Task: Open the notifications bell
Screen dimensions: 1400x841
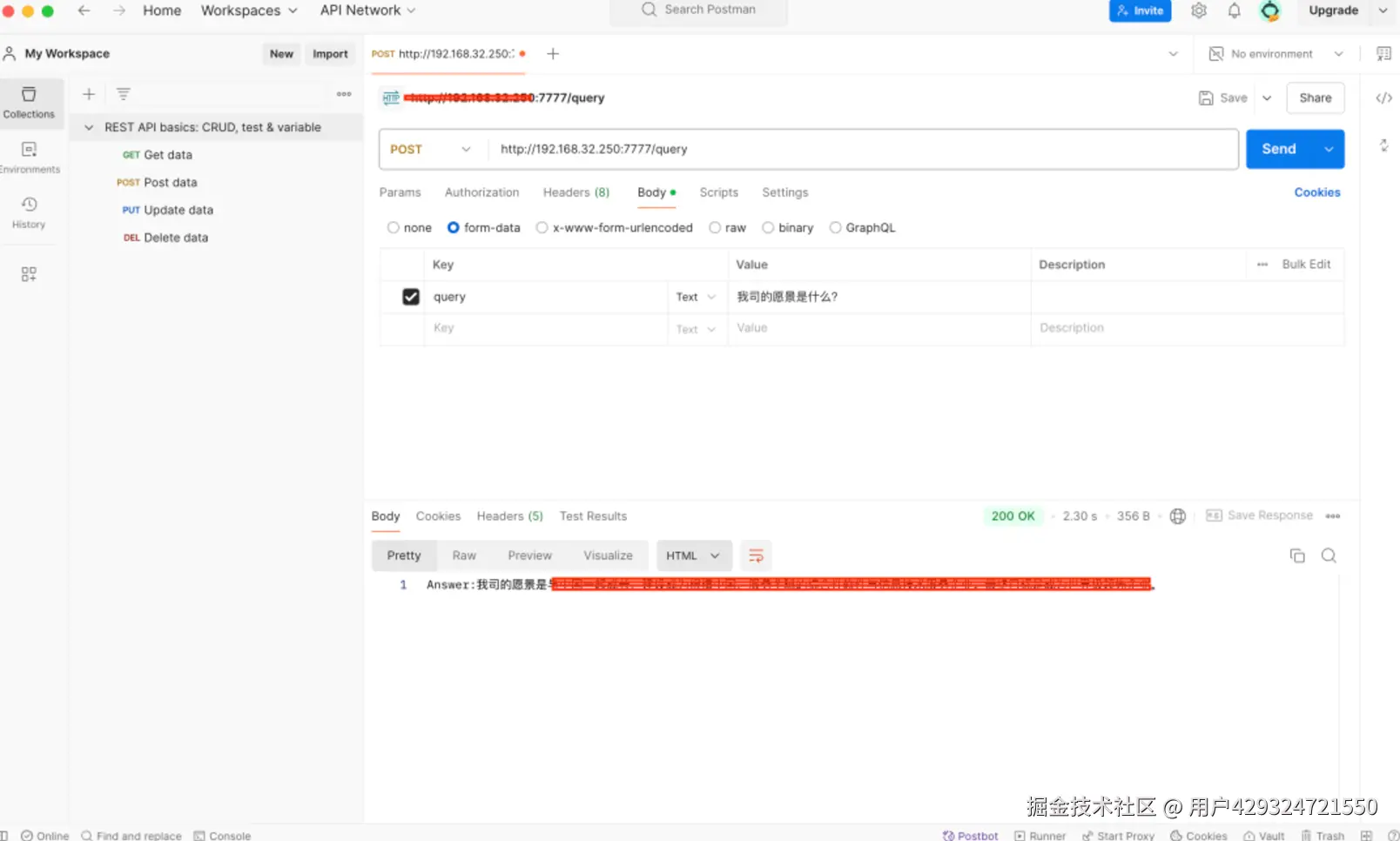Action: pyautogui.click(x=1235, y=10)
